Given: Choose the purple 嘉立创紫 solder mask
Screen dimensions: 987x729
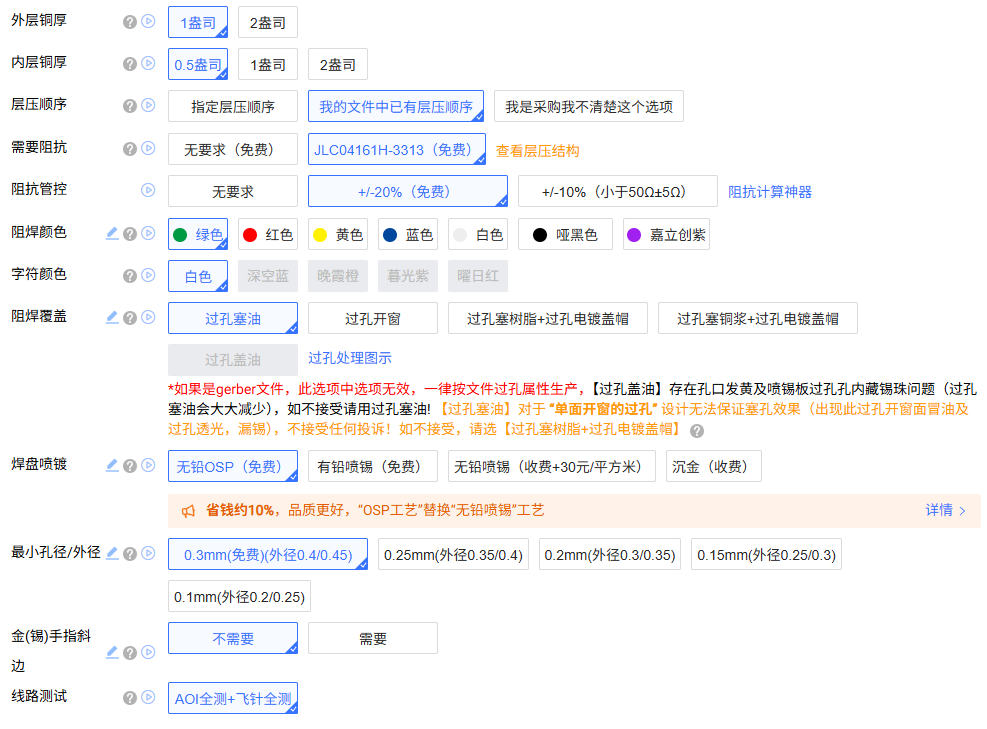Looking at the screenshot, I should pos(667,235).
